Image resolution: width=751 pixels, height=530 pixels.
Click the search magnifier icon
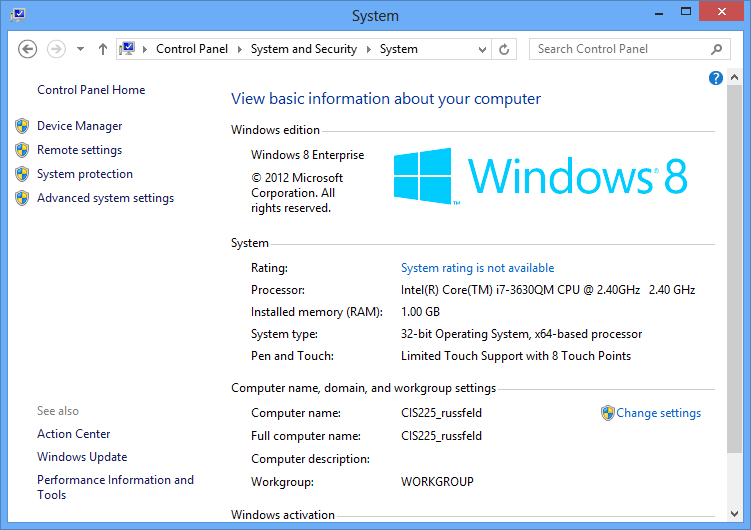tap(717, 49)
